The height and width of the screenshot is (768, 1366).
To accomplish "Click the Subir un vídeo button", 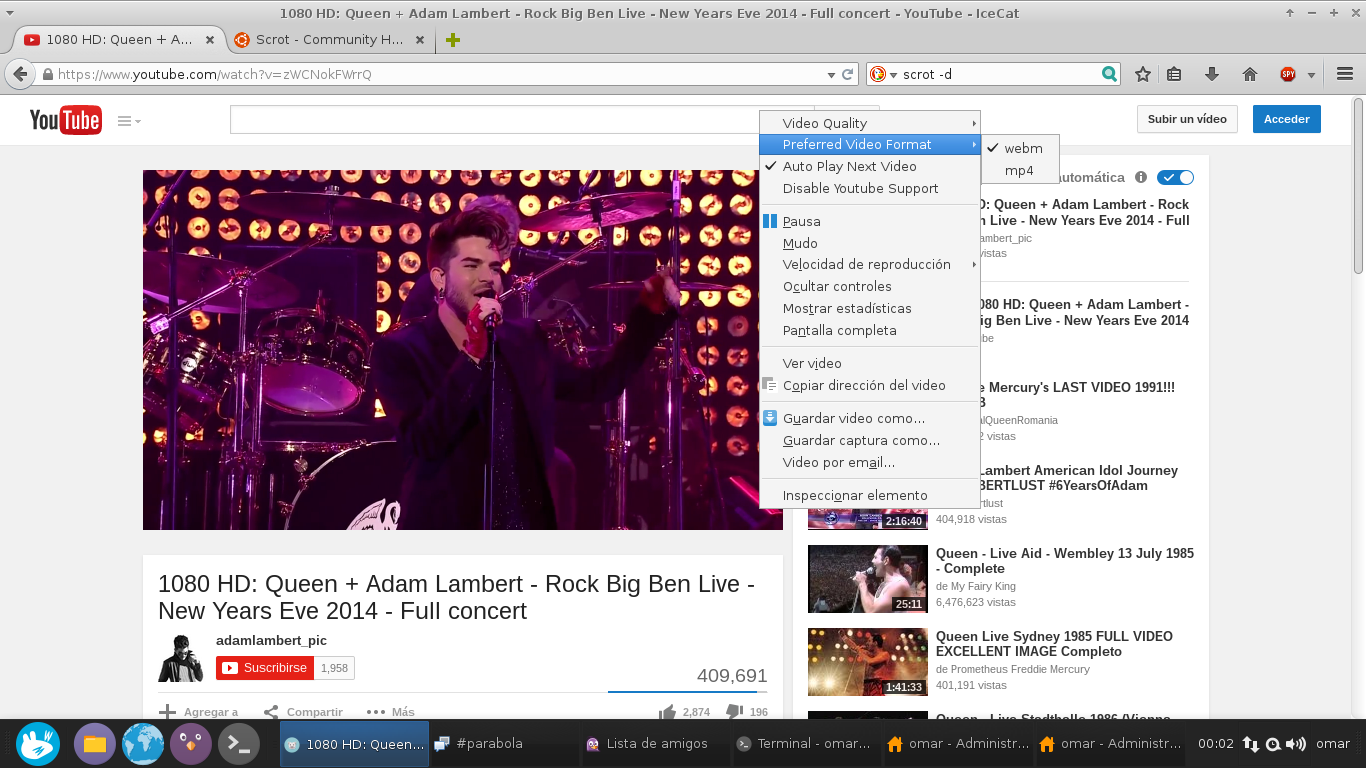I will [x=1187, y=119].
